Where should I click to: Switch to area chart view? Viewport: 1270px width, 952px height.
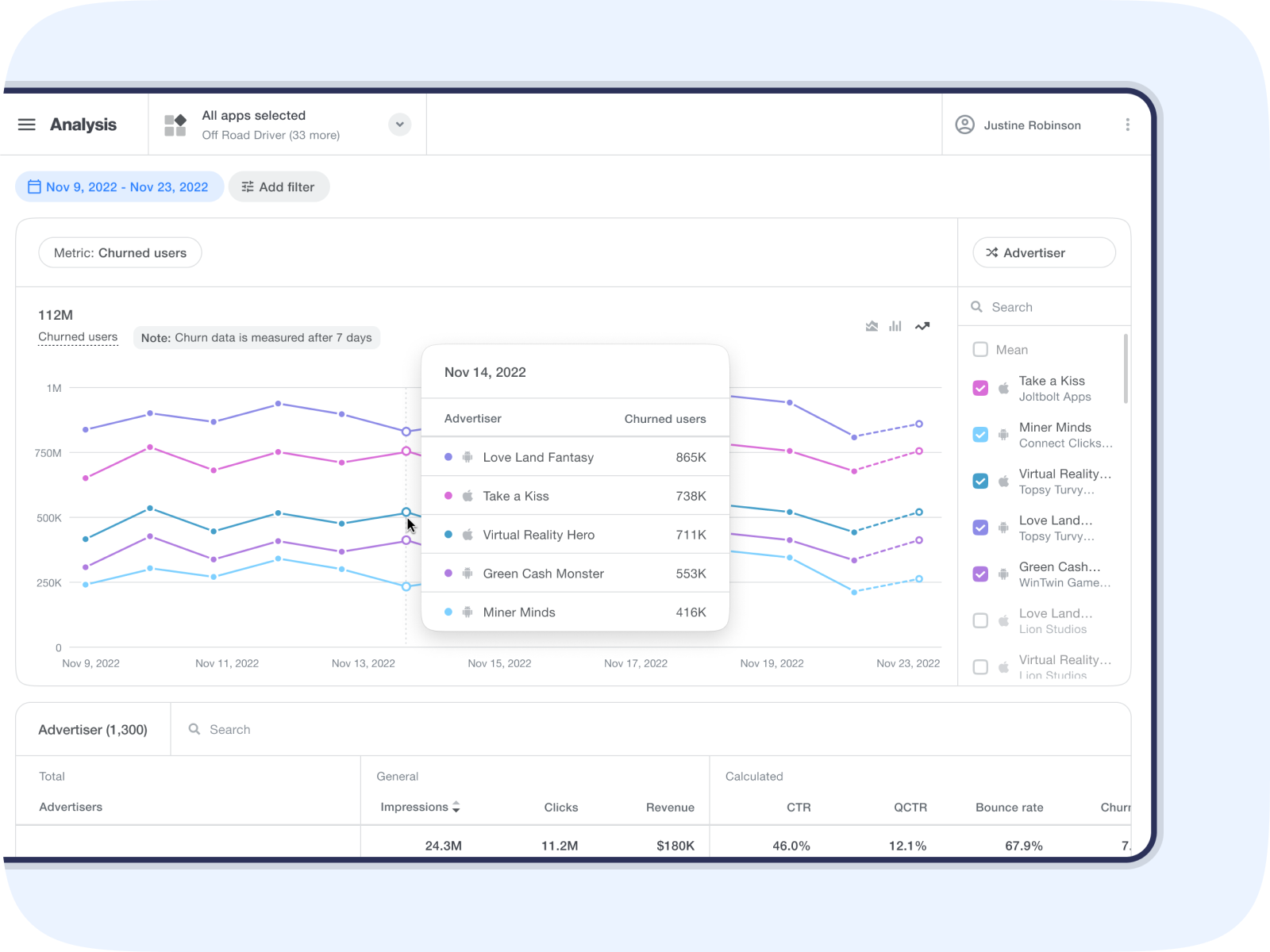[x=872, y=326]
